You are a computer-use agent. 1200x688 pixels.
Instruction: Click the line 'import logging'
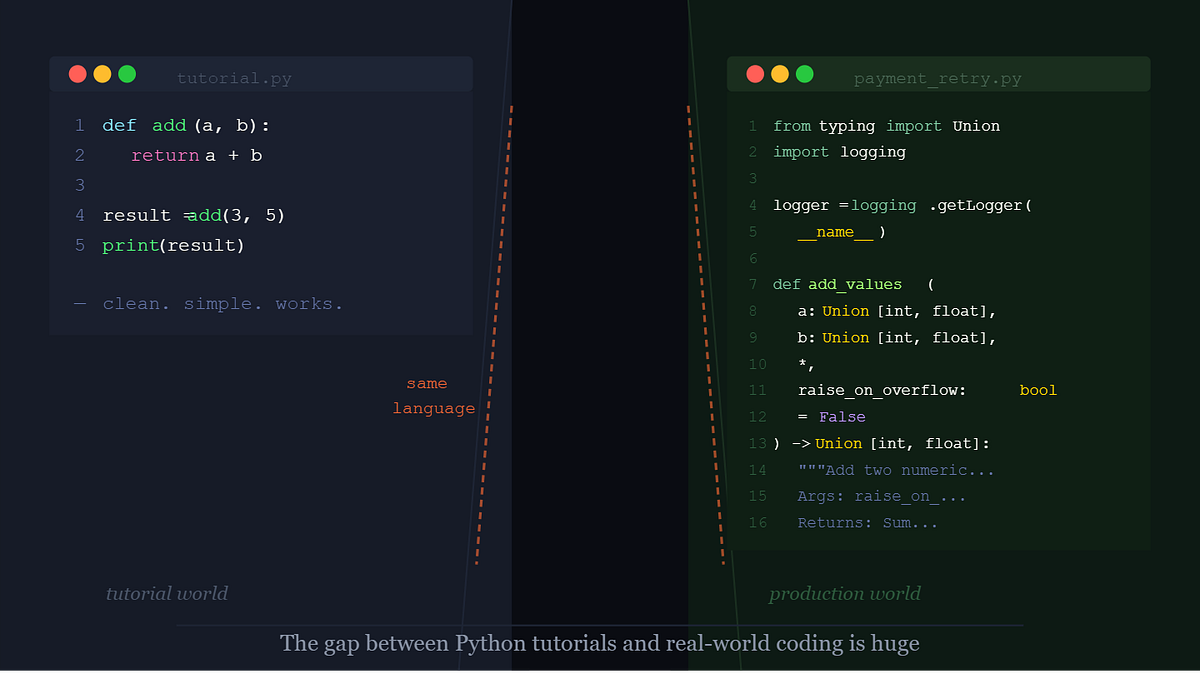pos(839,152)
